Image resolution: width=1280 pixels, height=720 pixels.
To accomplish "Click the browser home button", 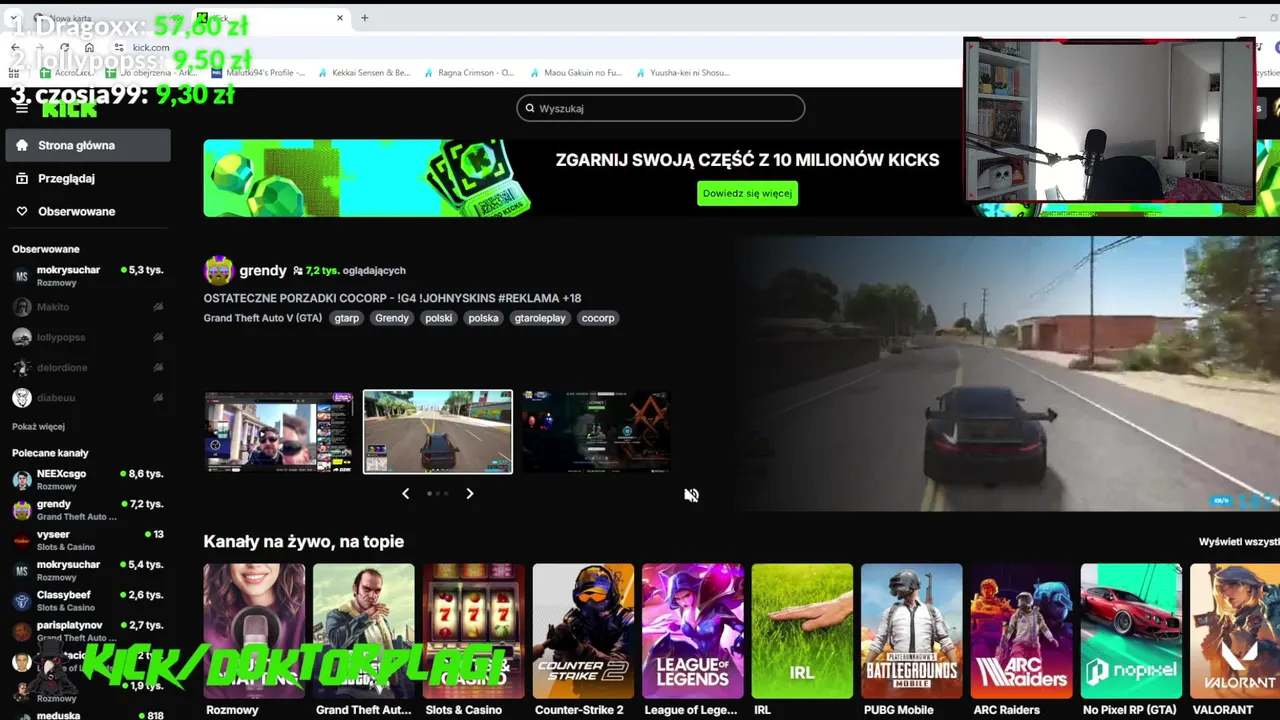I will click(x=89, y=47).
